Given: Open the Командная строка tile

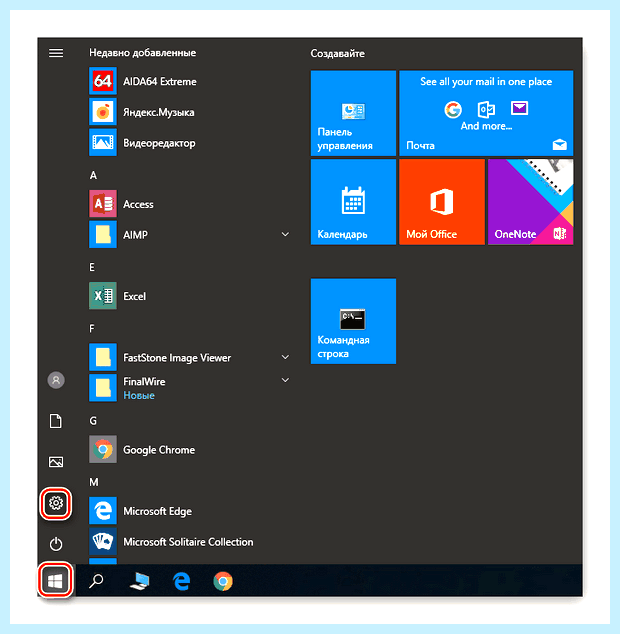Looking at the screenshot, I should click(x=353, y=321).
